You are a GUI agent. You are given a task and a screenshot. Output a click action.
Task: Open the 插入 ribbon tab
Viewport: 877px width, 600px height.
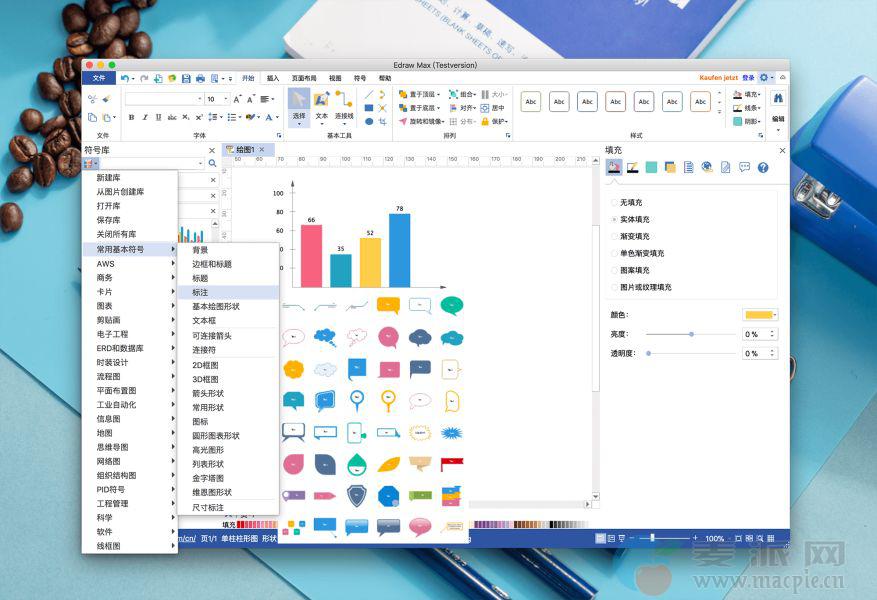coord(273,78)
